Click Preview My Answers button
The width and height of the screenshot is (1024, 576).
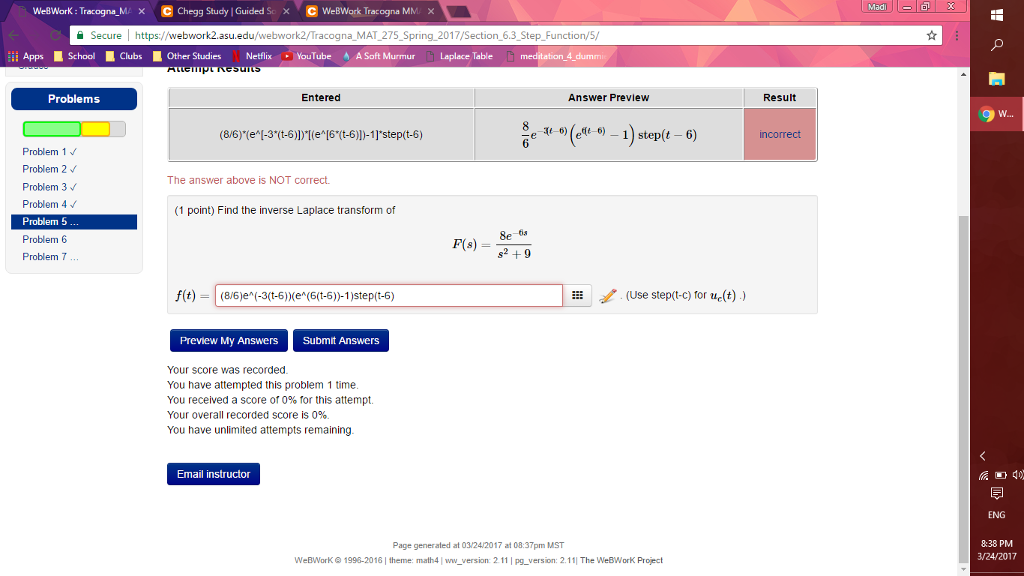coord(229,340)
